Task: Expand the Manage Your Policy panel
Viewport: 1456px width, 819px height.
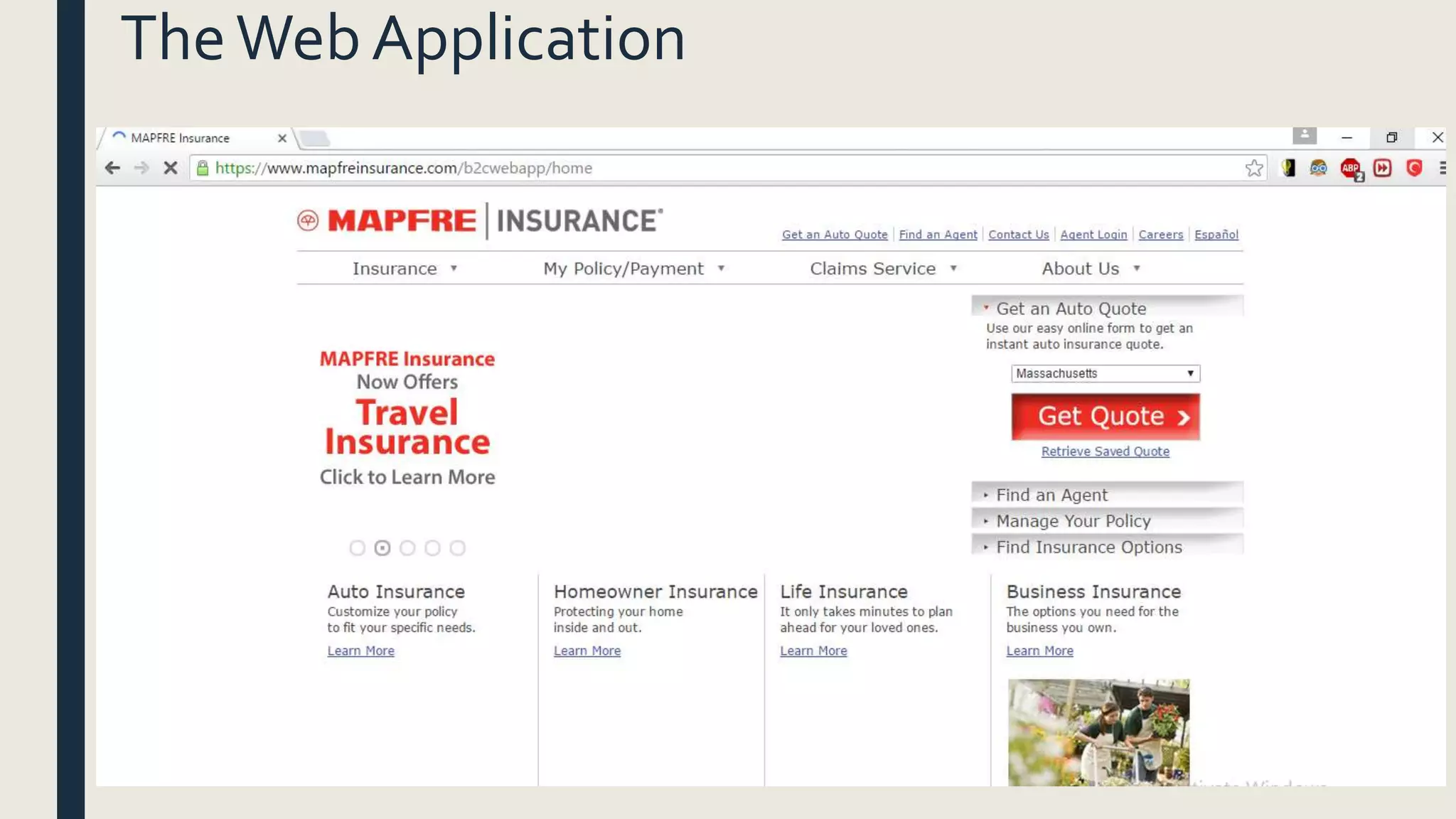Action: [x=1107, y=520]
